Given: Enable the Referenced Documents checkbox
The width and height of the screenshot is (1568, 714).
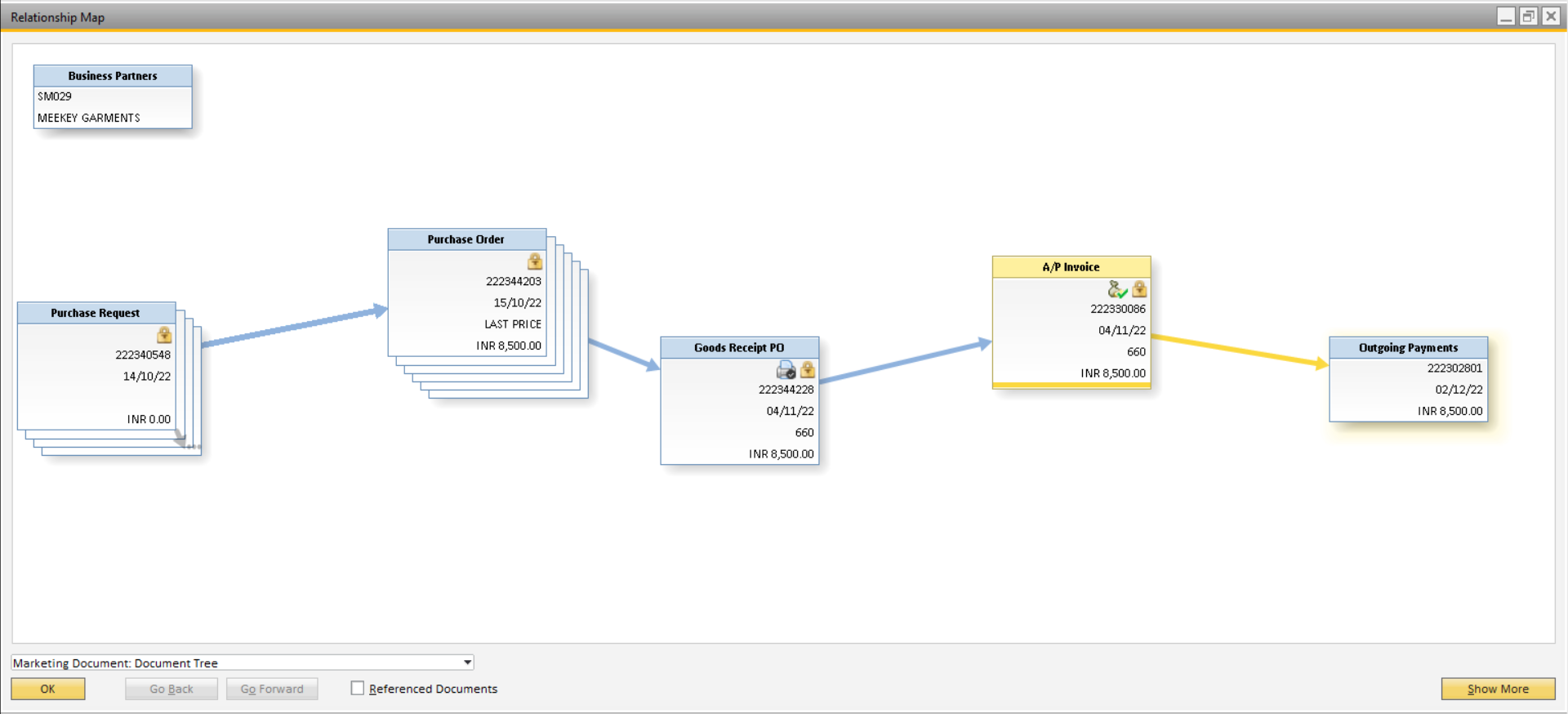Looking at the screenshot, I should pyautogui.click(x=358, y=689).
